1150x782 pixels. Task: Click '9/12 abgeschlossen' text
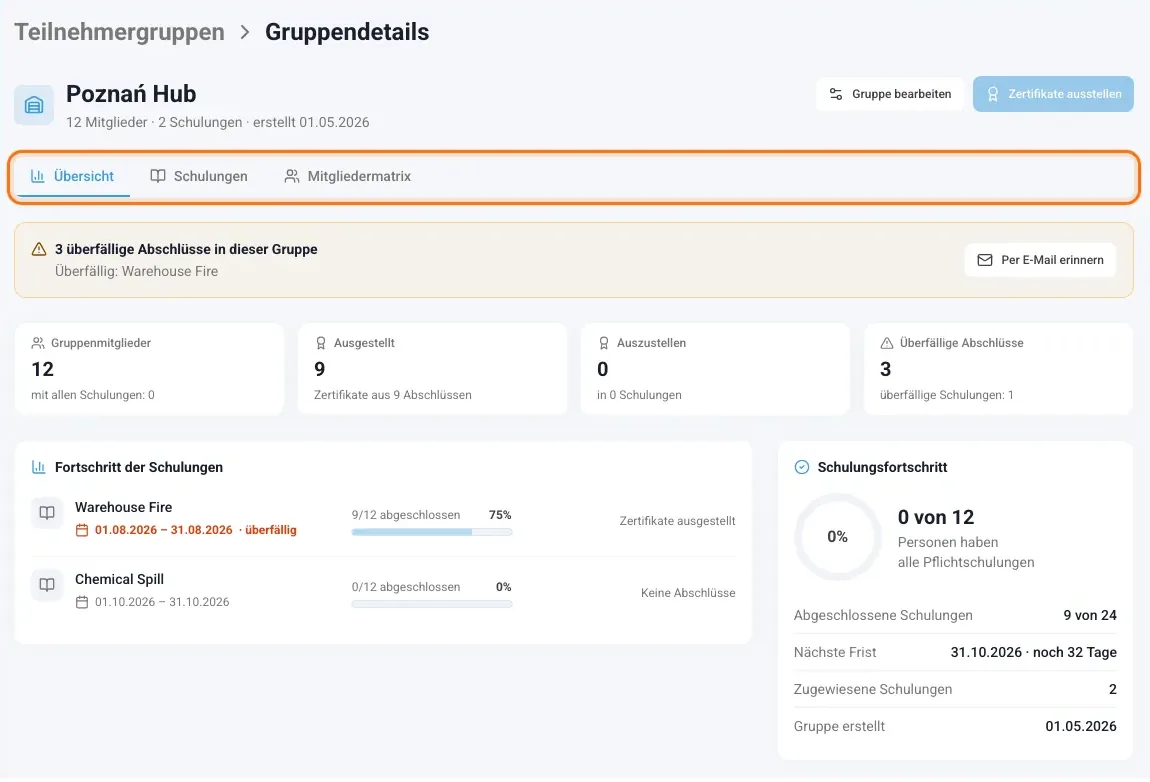[x=406, y=515]
